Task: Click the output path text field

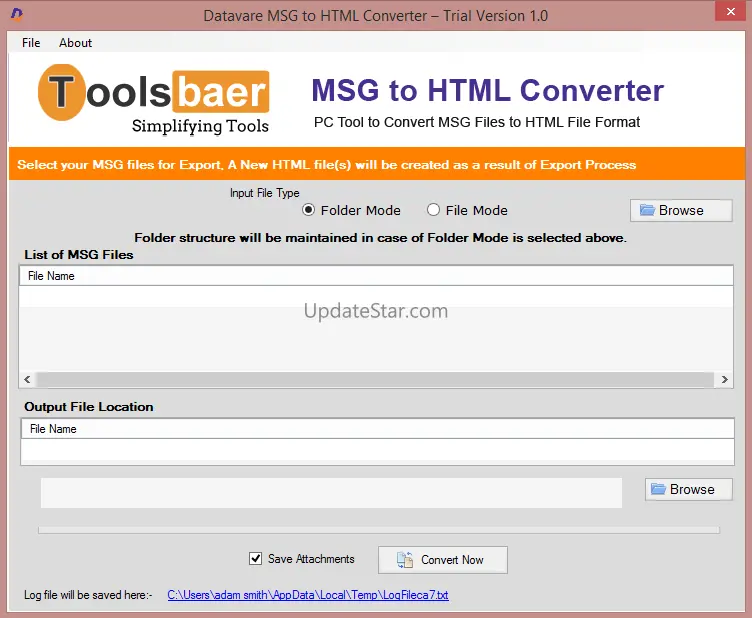Action: [x=331, y=492]
